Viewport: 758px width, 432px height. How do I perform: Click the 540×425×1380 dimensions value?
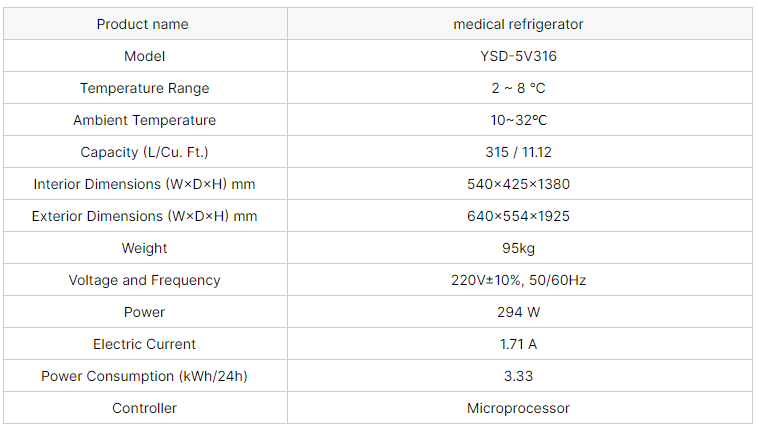518,184
